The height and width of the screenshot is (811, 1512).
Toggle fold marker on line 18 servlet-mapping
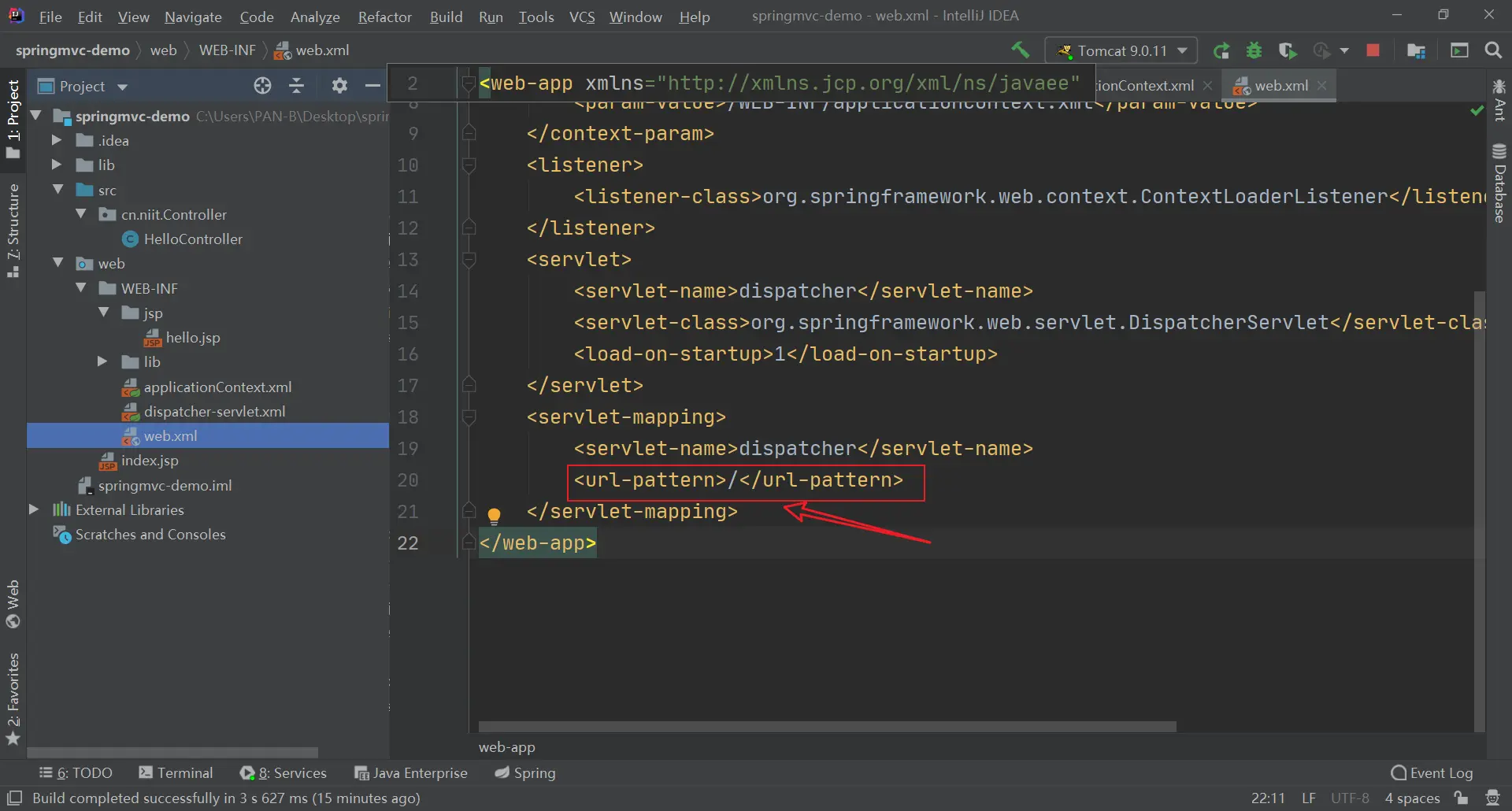coord(469,417)
